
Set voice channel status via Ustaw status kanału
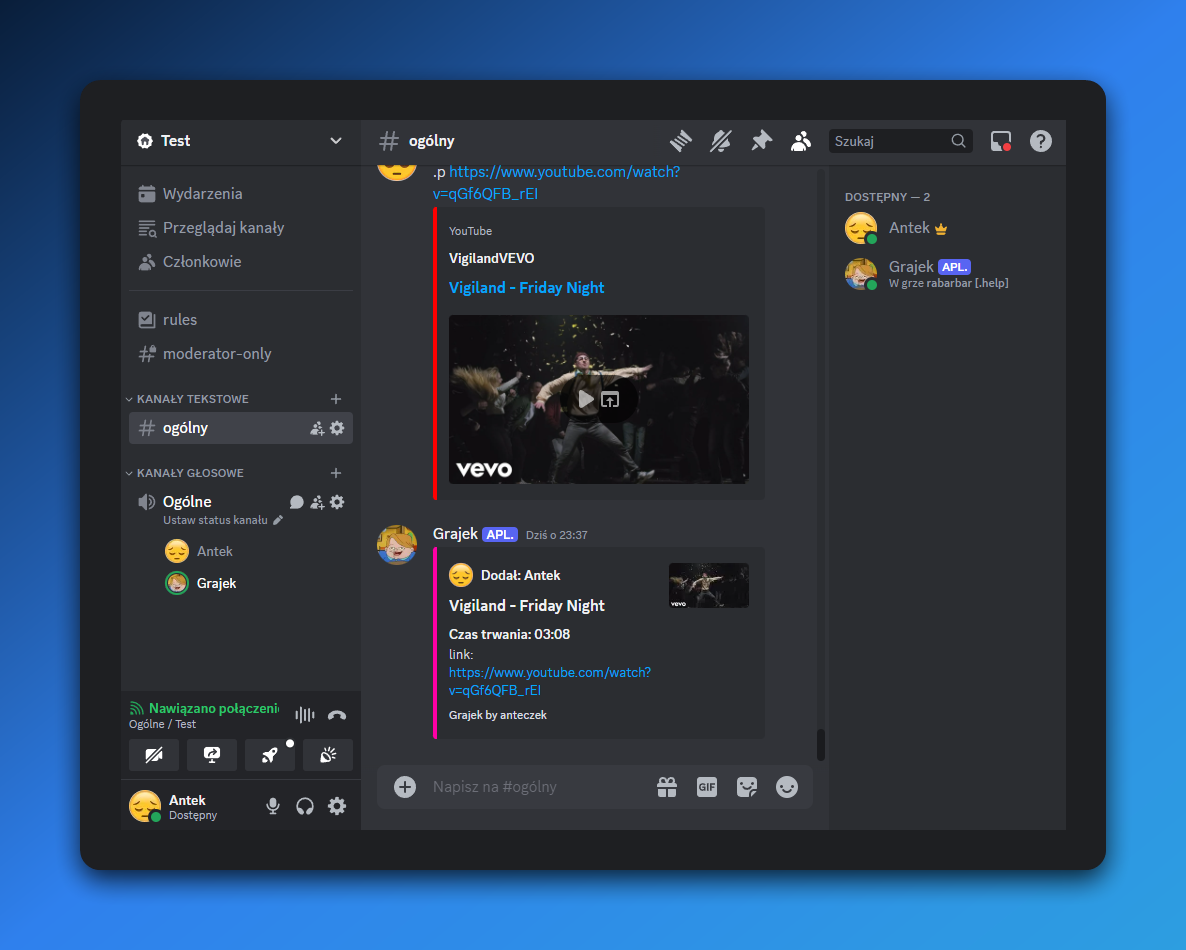tap(222, 520)
